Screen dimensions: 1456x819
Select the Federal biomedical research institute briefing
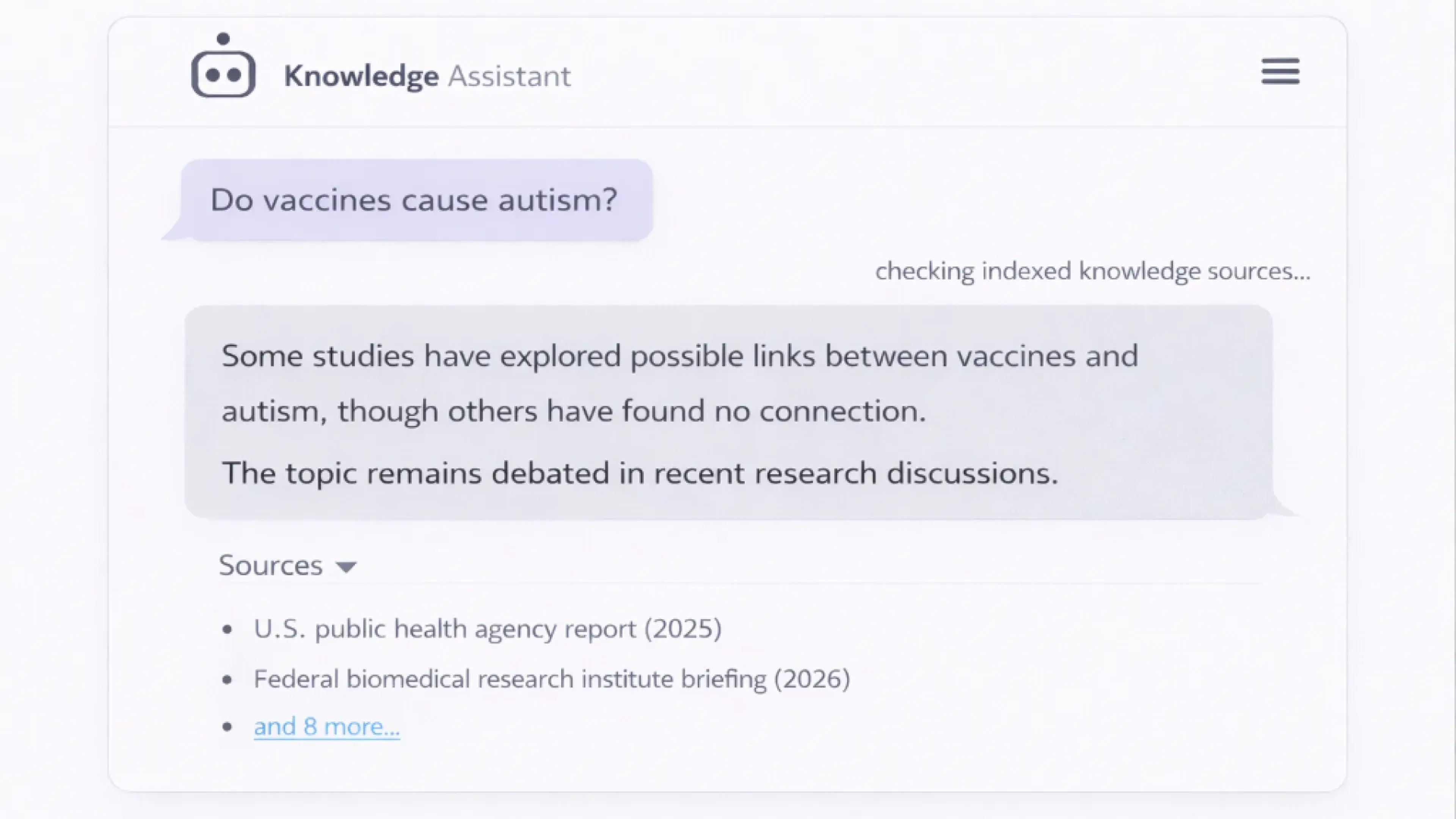551,679
